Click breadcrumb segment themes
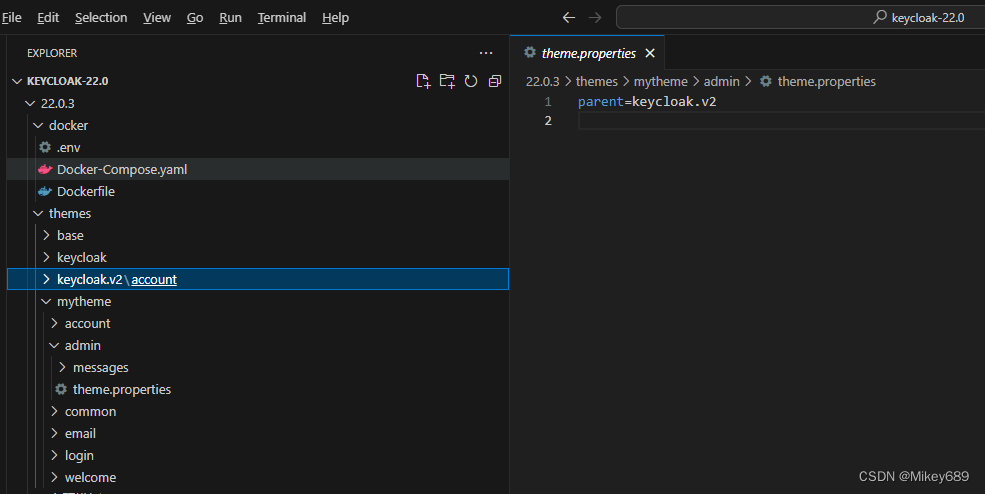The height and width of the screenshot is (494, 985). (x=597, y=81)
